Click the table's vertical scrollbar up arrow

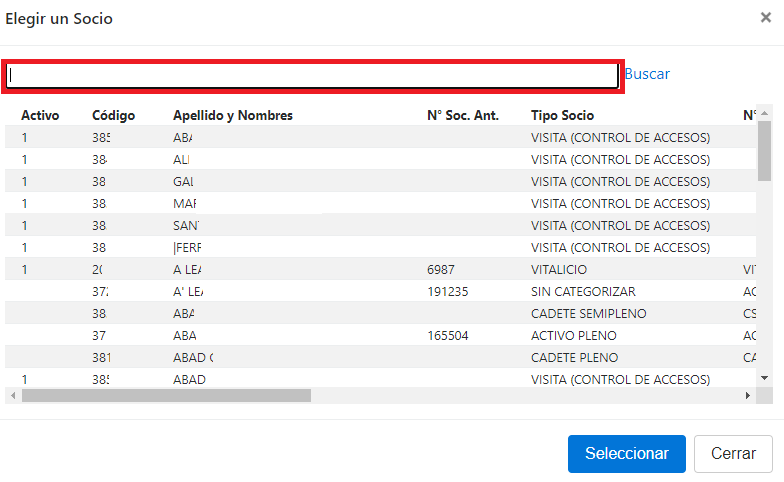pos(765,112)
